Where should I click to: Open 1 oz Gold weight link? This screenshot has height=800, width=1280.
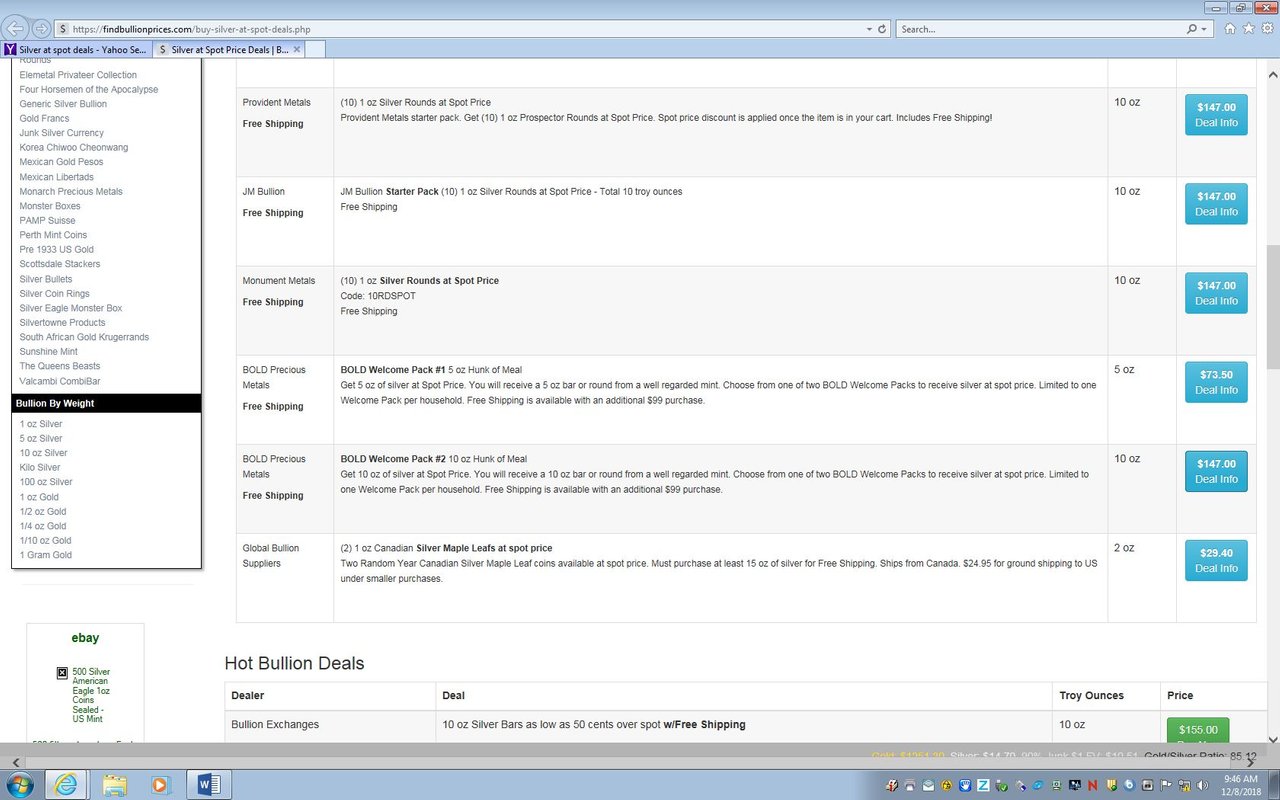click(39, 497)
